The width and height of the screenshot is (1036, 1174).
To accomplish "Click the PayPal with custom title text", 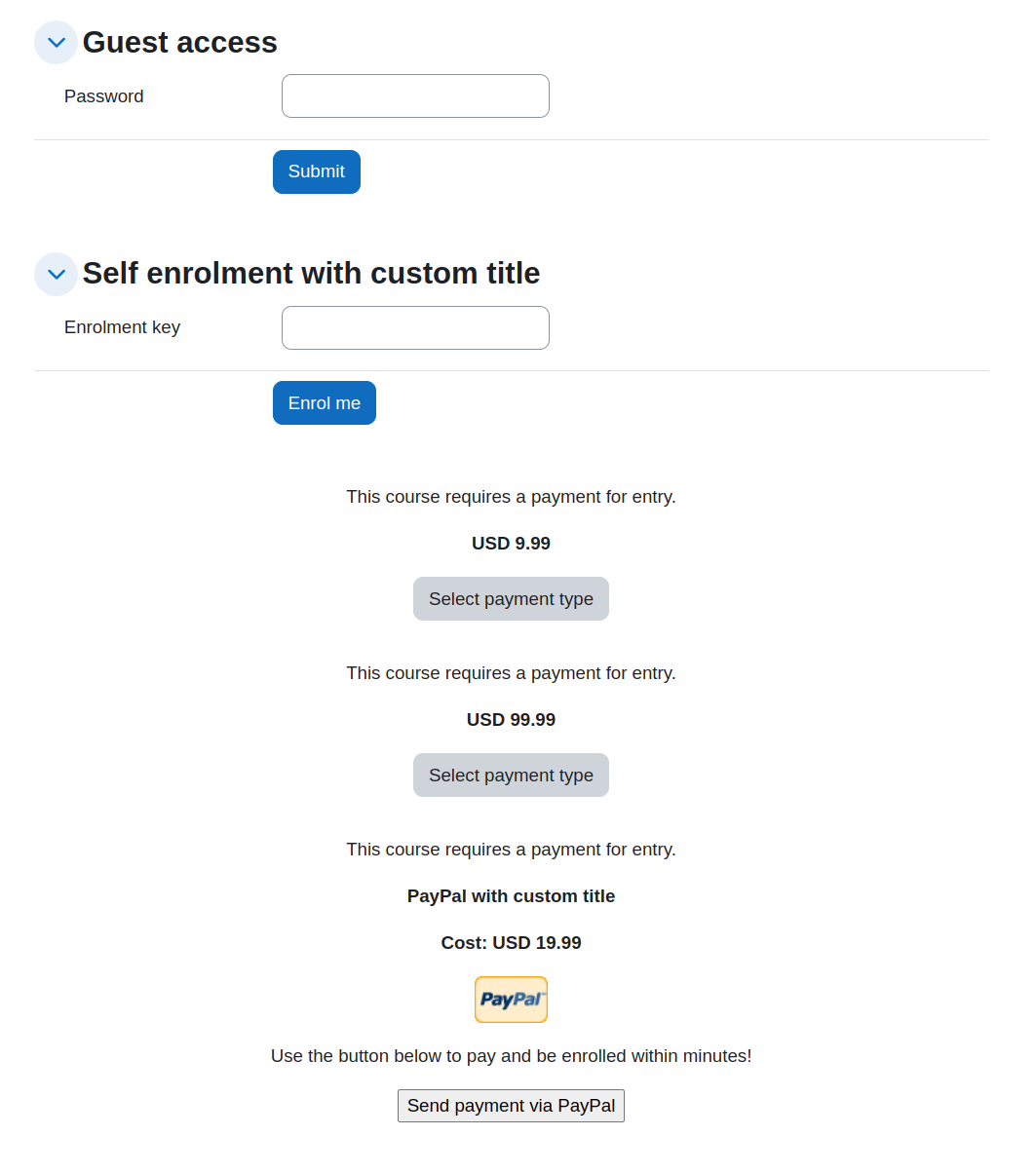I will [x=511, y=896].
